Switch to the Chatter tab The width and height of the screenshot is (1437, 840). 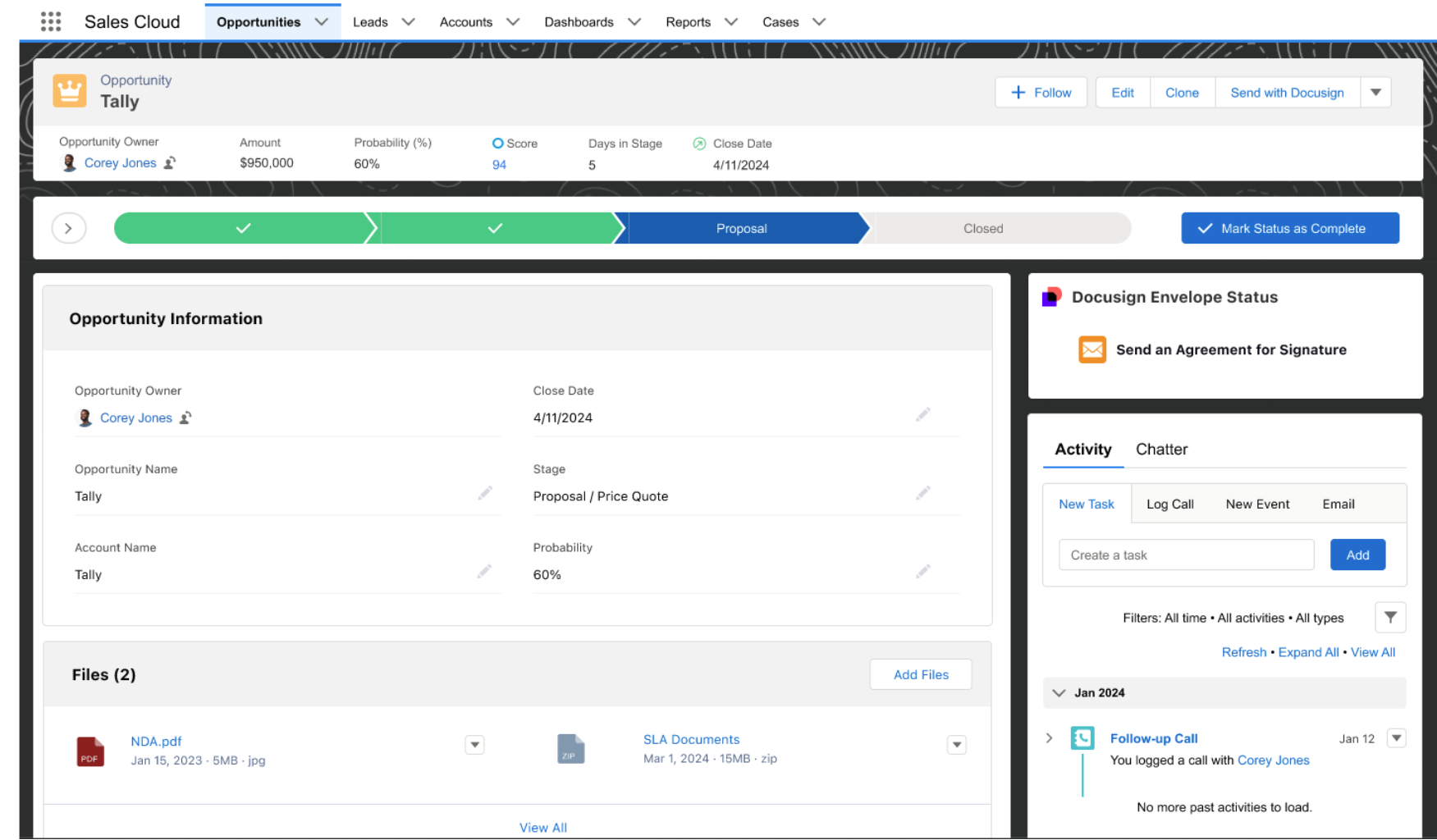point(1161,450)
